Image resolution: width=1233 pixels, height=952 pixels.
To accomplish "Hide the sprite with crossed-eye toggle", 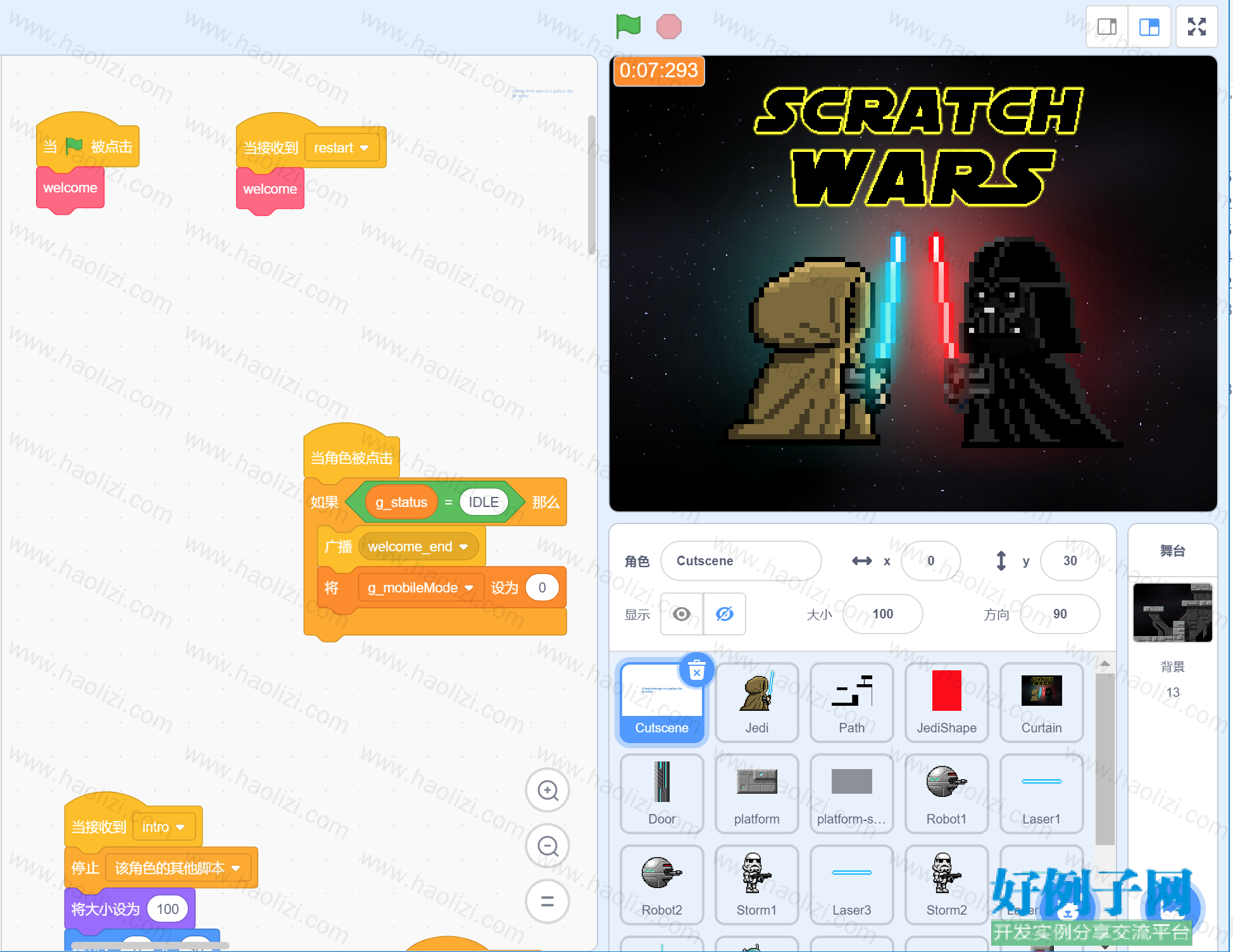I will 725,614.
